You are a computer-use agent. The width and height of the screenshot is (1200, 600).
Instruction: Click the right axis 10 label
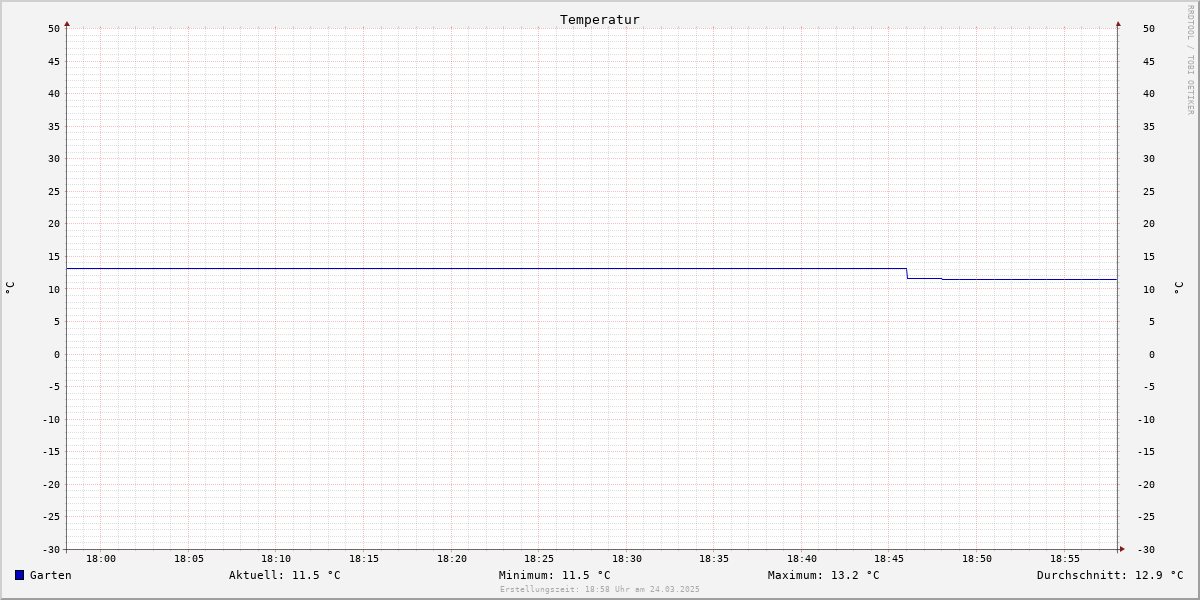(1149, 289)
